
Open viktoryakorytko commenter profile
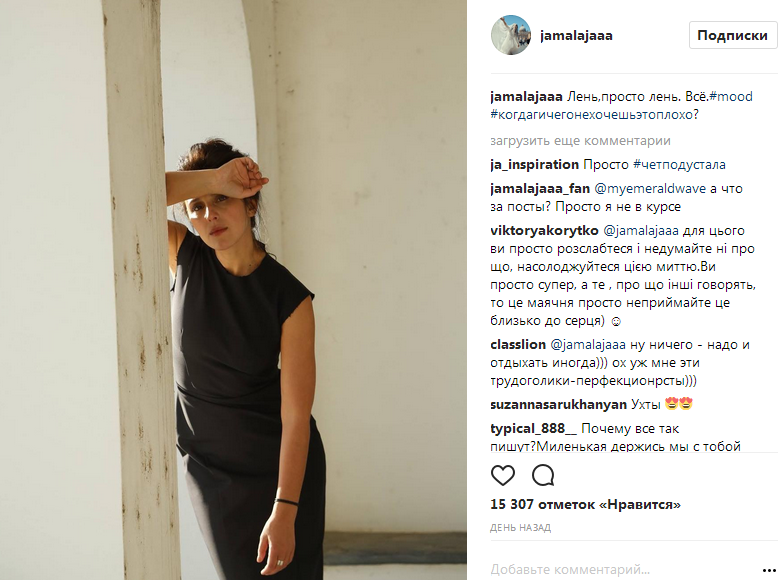pos(544,231)
